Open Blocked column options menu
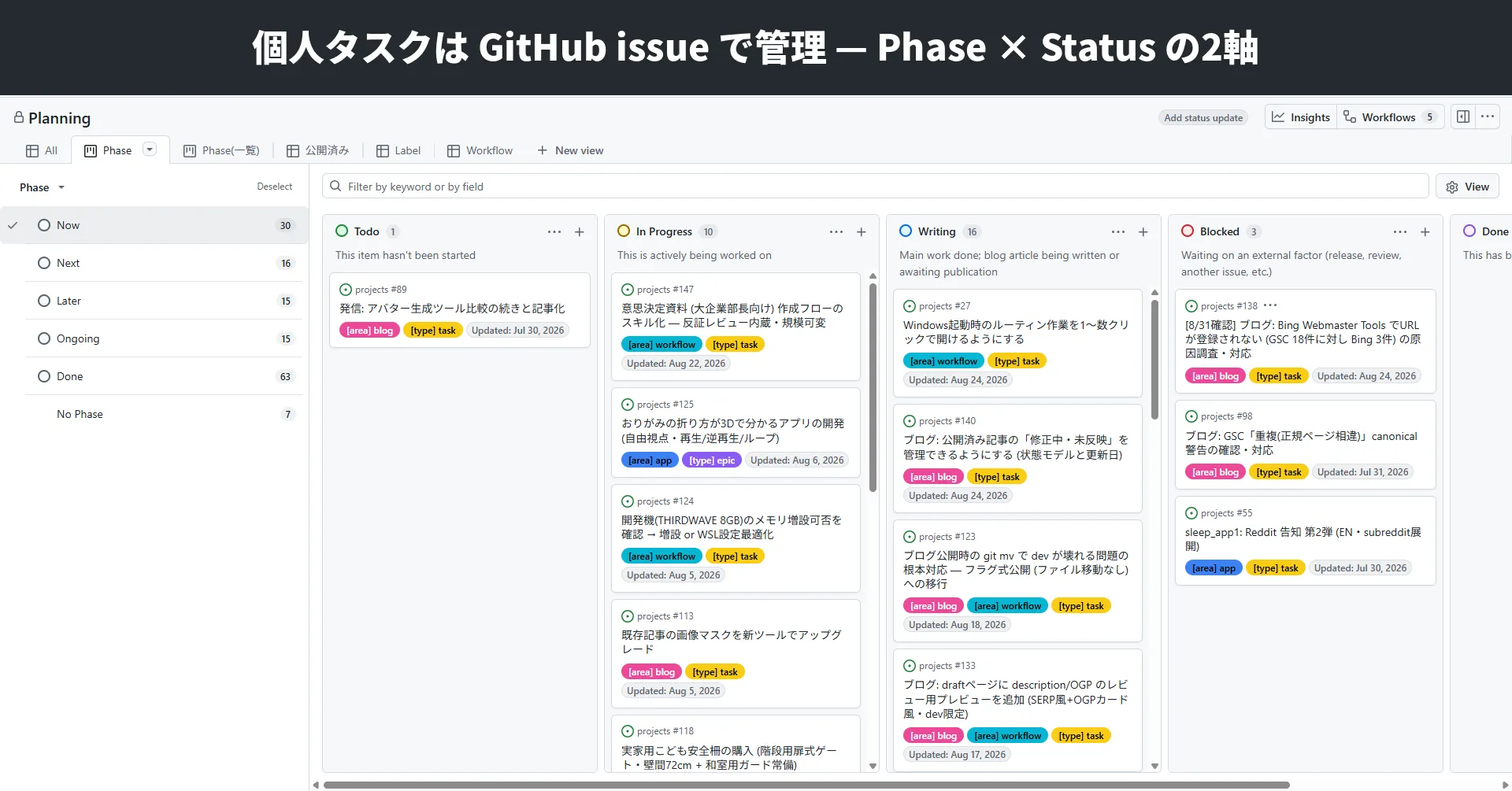This screenshot has width=1512, height=791. (x=1400, y=231)
